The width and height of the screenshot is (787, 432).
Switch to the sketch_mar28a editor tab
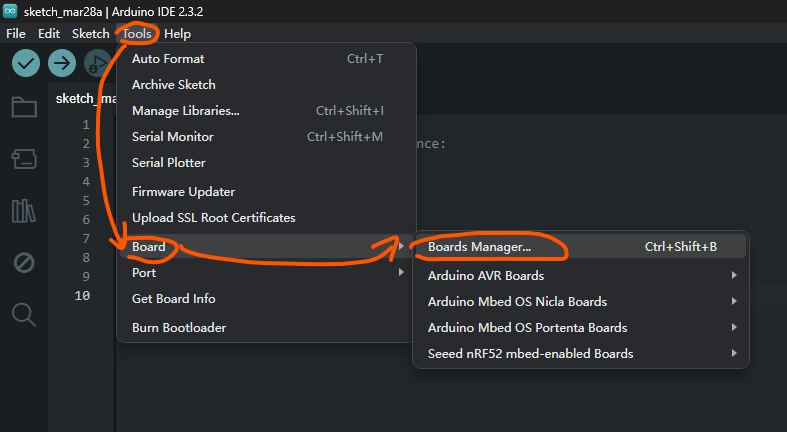[x=82, y=98]
